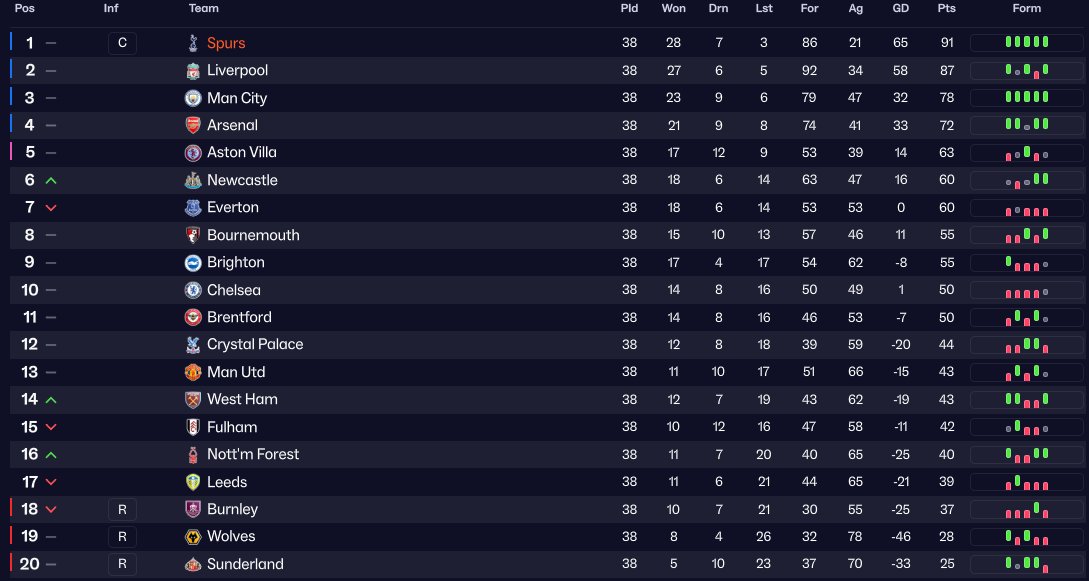Sort table by GD column header

[901, 8]
